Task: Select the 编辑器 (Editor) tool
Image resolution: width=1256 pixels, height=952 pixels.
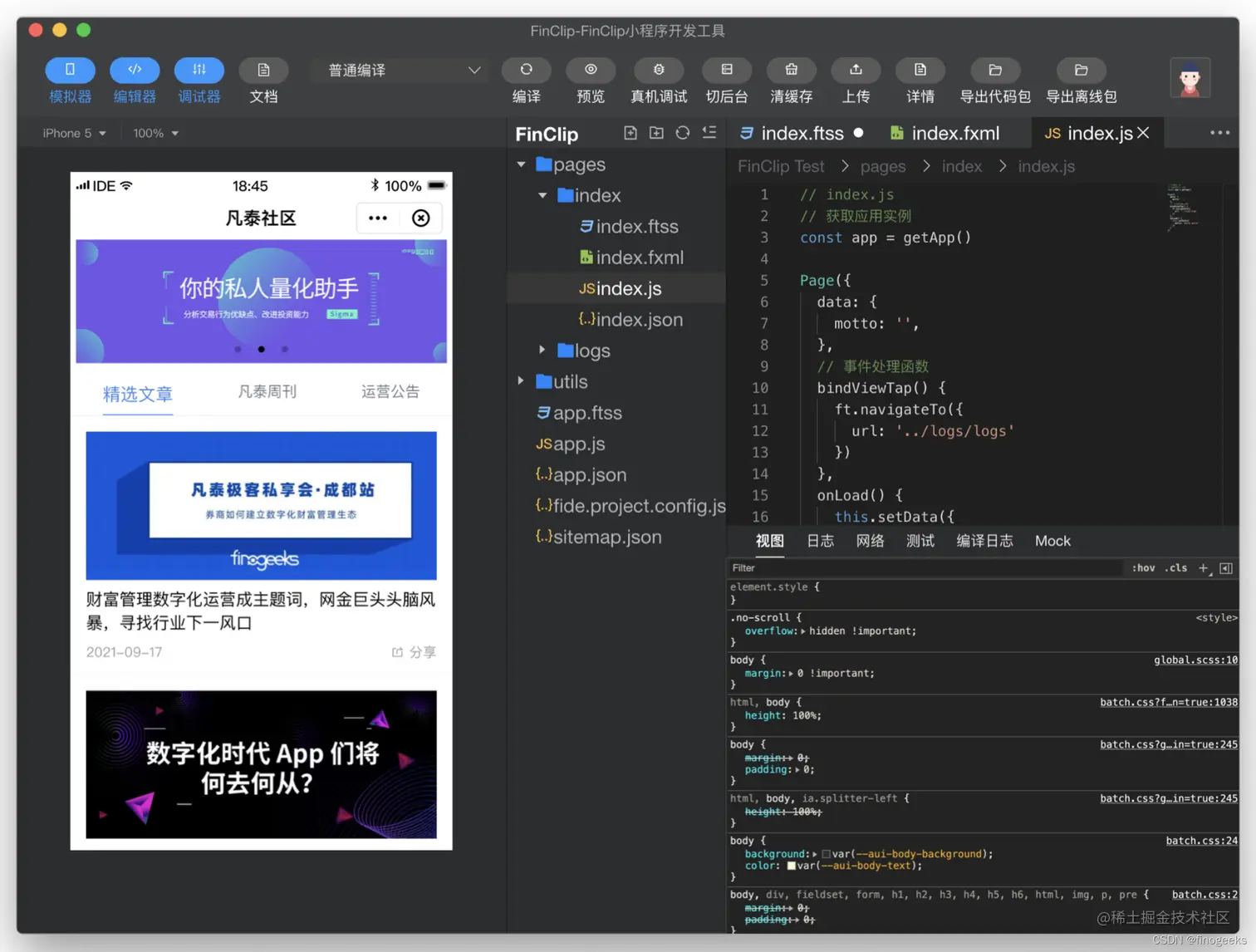Action: pyautogui.click(x=135, y=81)
